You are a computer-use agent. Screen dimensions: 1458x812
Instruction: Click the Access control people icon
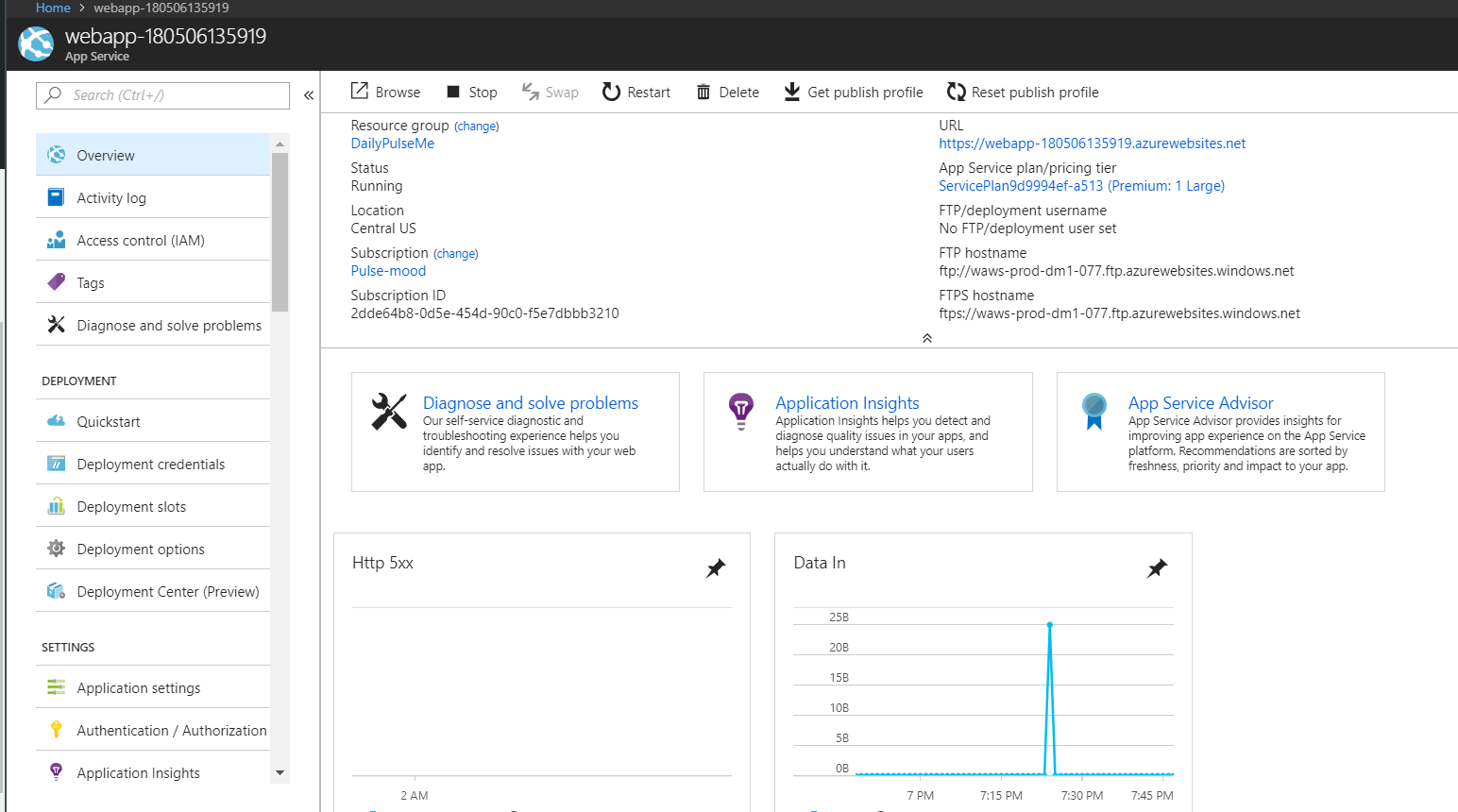[x=57, y=240]
